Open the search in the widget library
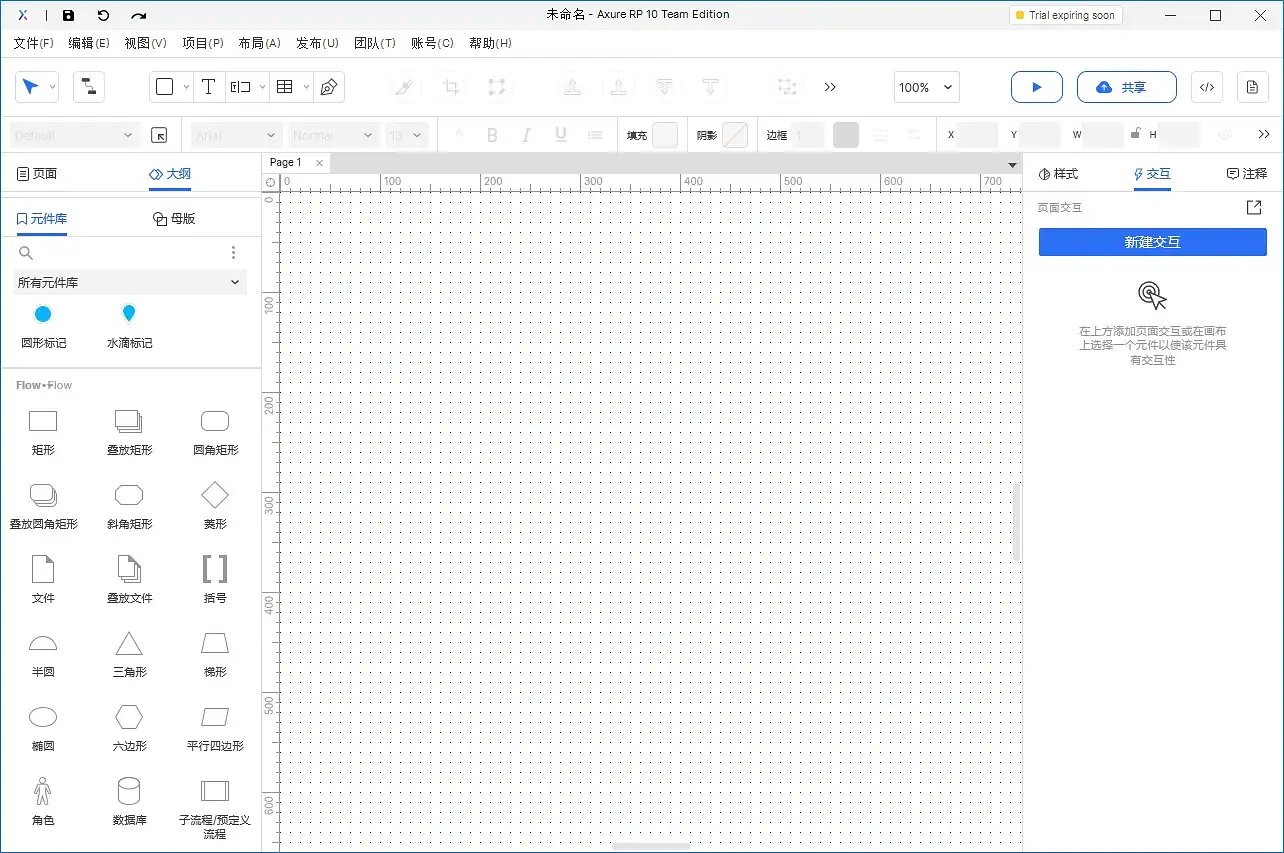The width and height of the screenshot is (1284, 853). click(26, 252)
